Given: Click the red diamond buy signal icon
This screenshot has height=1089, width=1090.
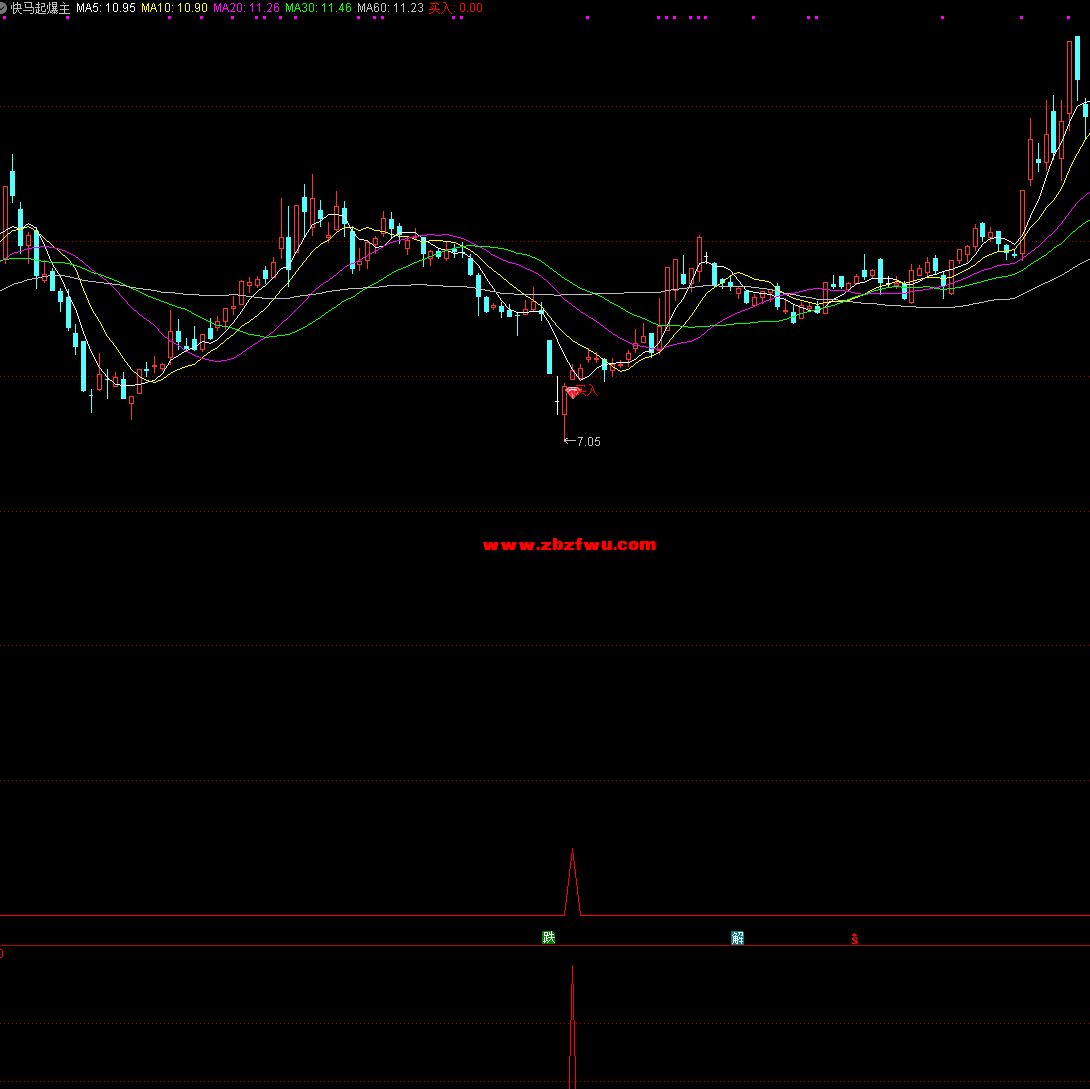Looking at the screenshot, I should tap(573, 393).
